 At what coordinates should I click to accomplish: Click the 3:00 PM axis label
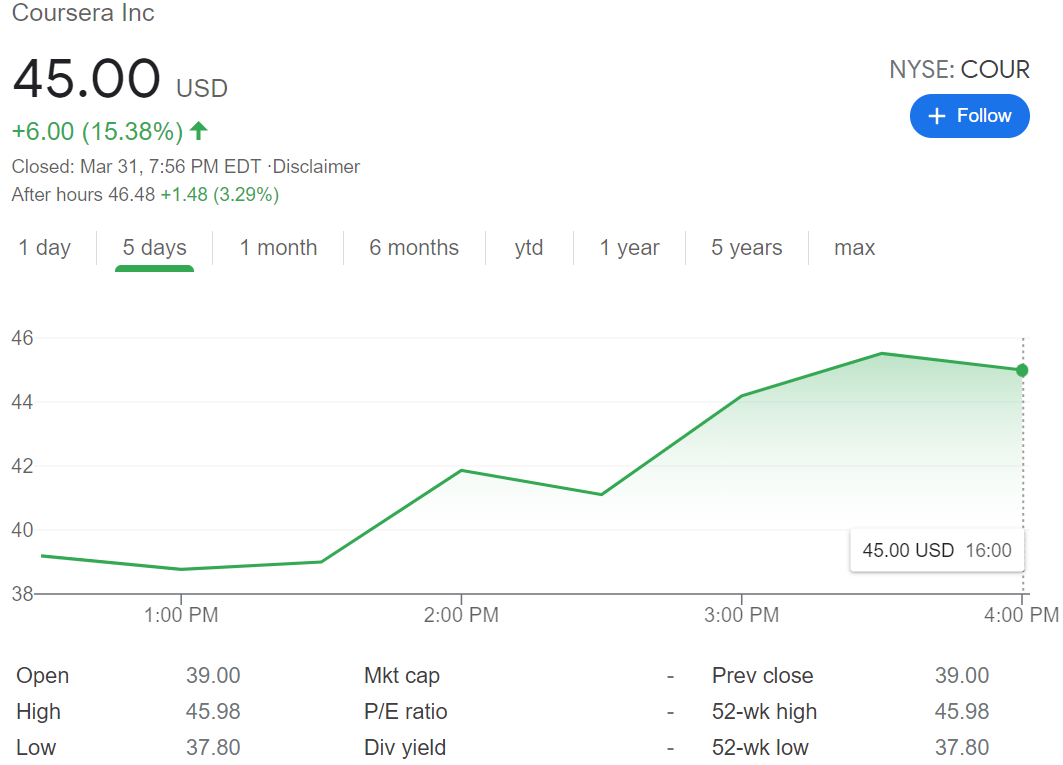(742, 615)
